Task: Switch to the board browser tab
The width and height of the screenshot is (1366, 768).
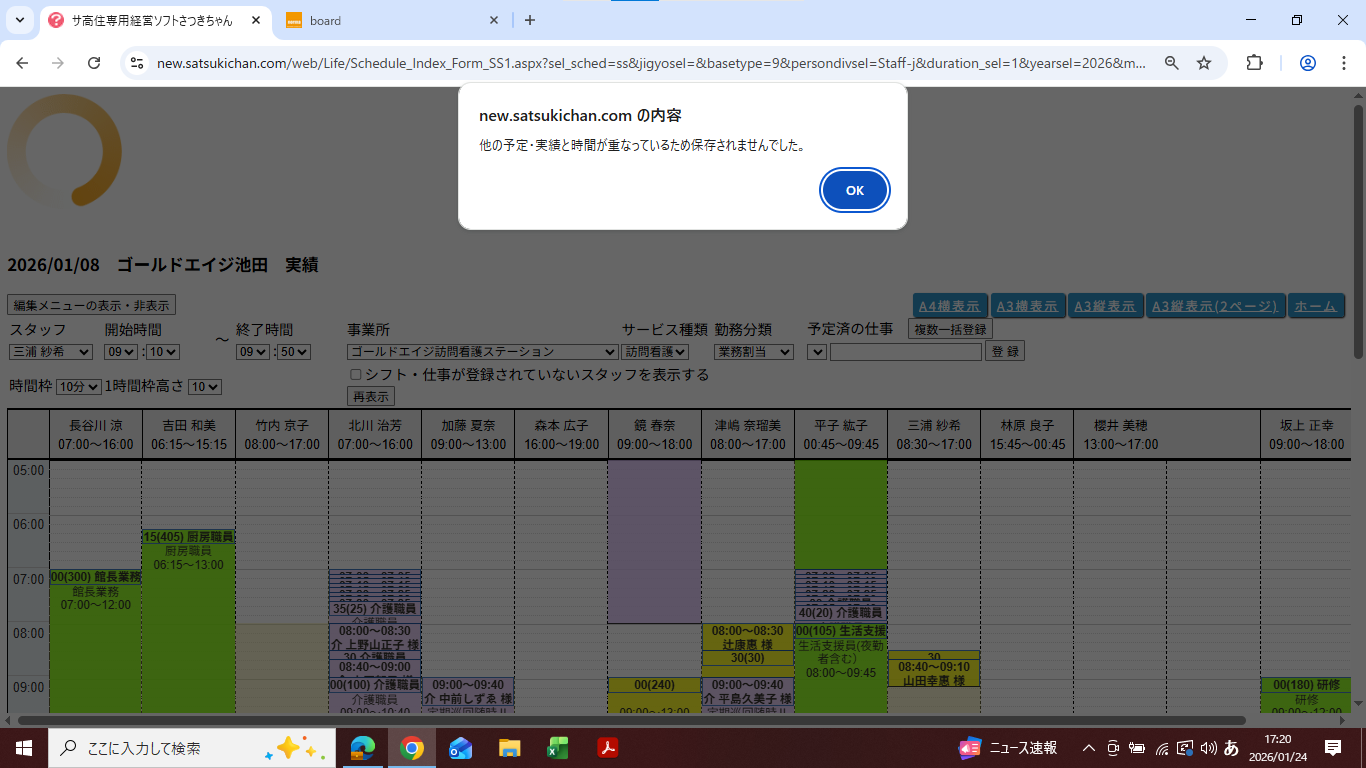Action: pyautogui.click(x=390, y=20)
